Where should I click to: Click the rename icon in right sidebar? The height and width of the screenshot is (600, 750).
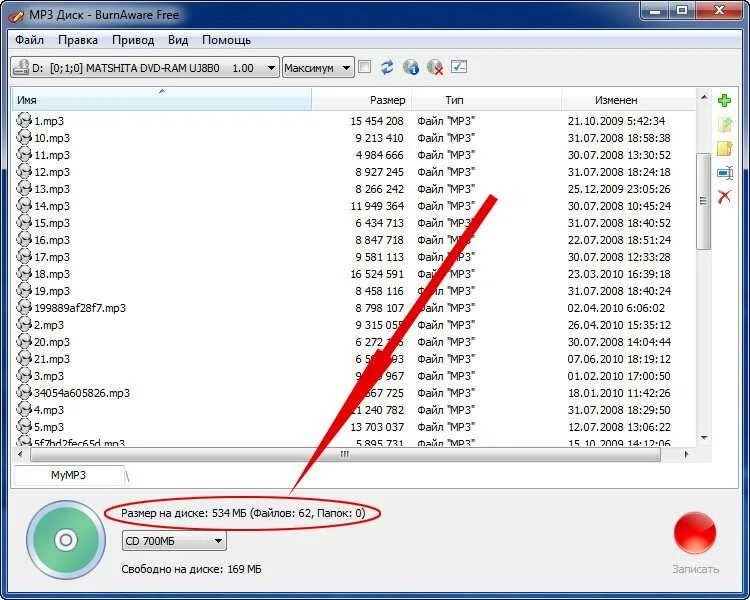click(725, 173)
